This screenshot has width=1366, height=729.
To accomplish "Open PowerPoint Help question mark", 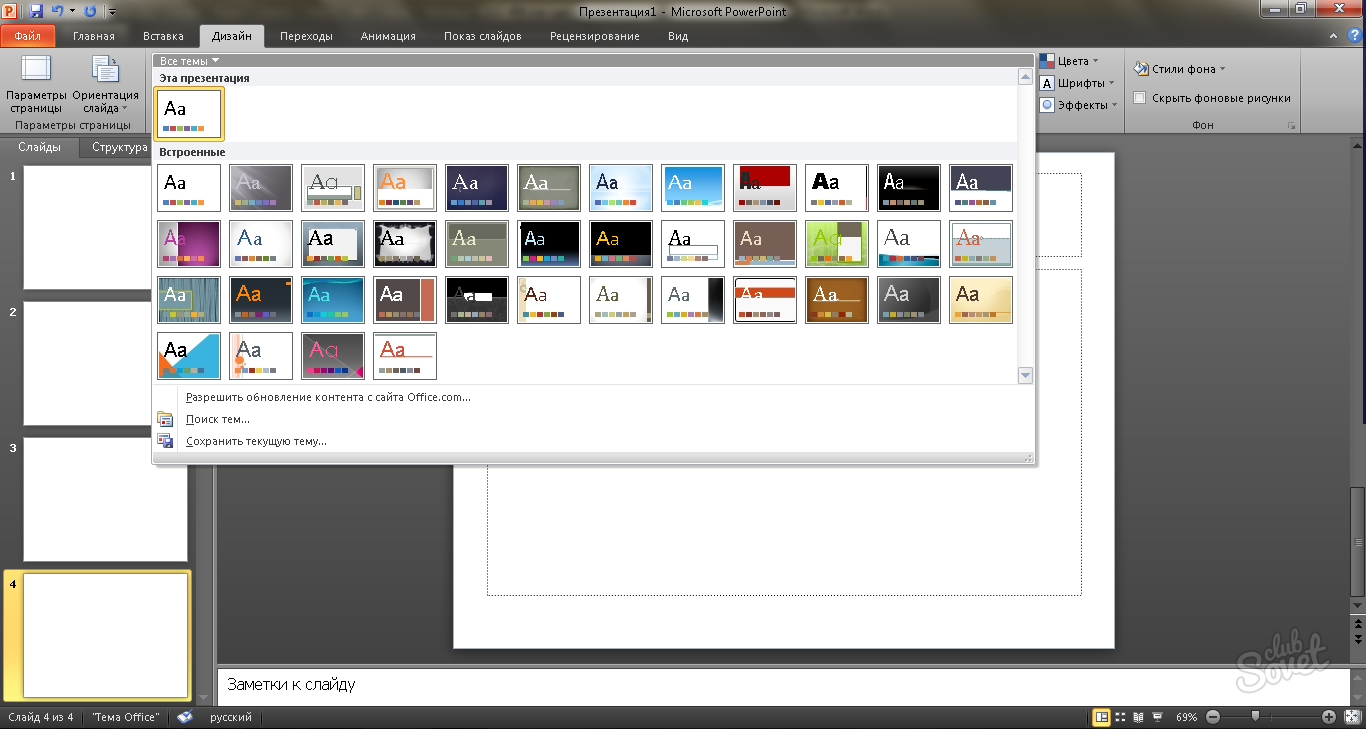I will tap(1356, 37).
